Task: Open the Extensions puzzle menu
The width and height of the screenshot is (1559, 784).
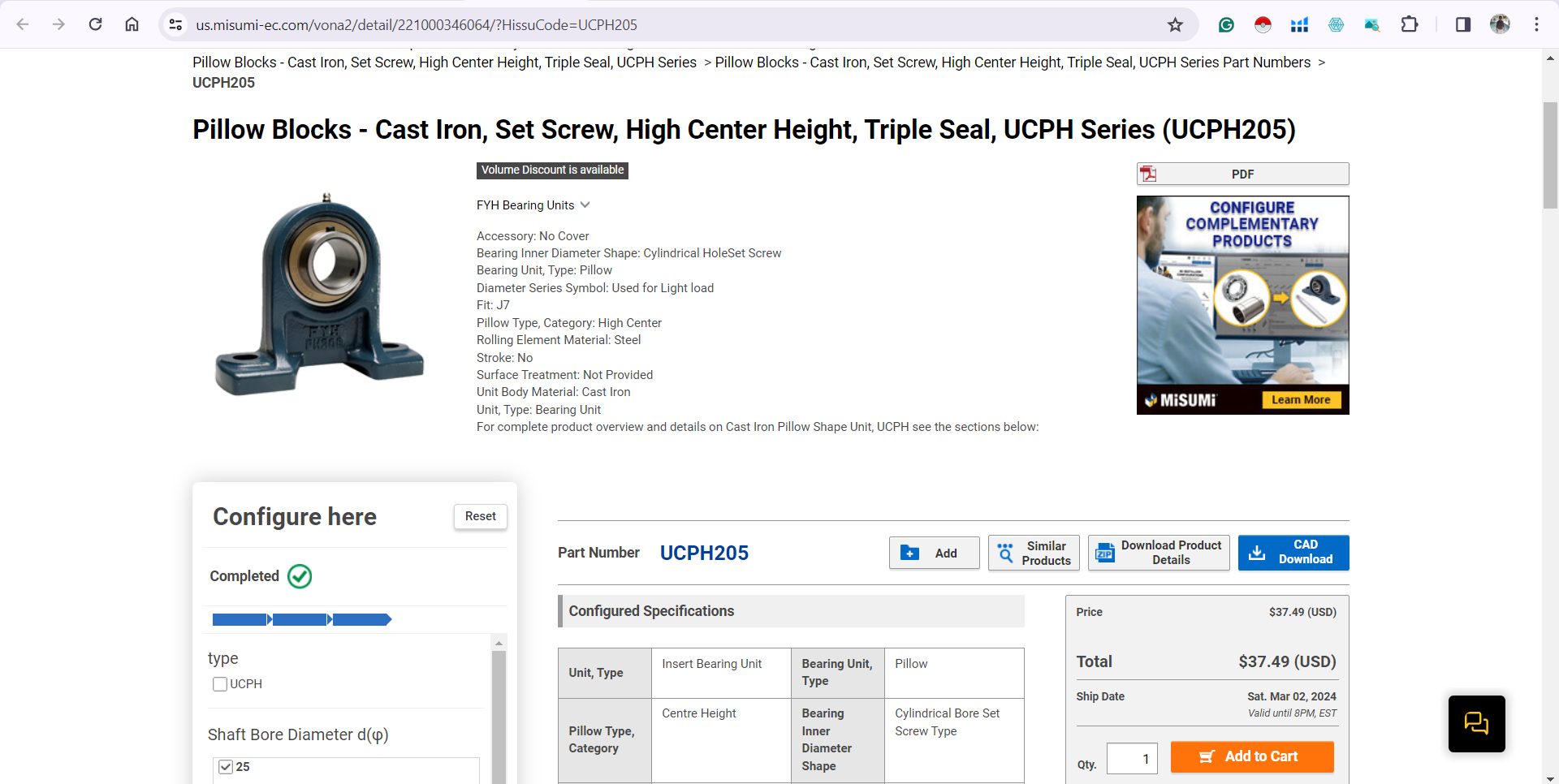Action: [x=1410, y=24]
